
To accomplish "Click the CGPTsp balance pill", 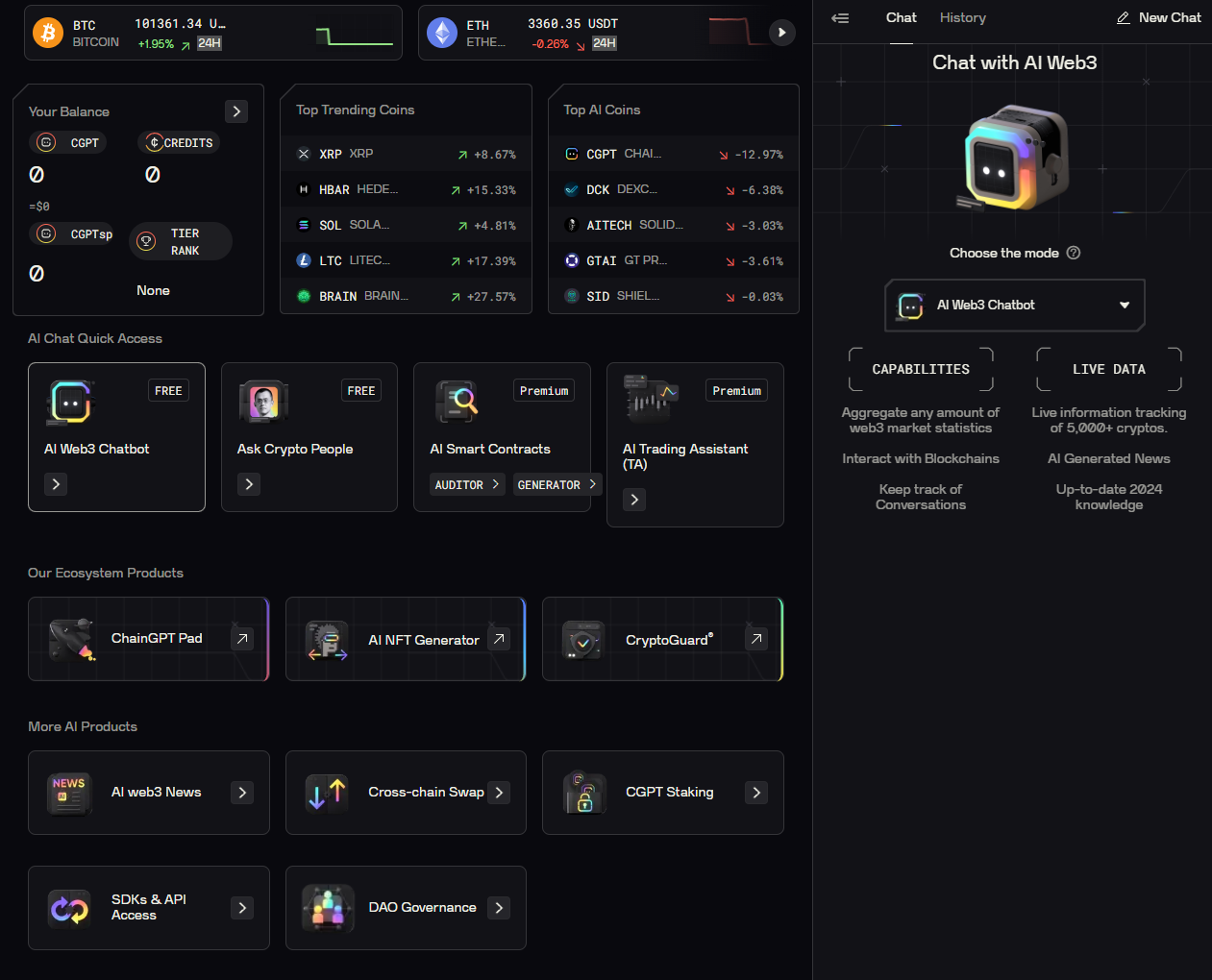I will [x=73, y=233].
